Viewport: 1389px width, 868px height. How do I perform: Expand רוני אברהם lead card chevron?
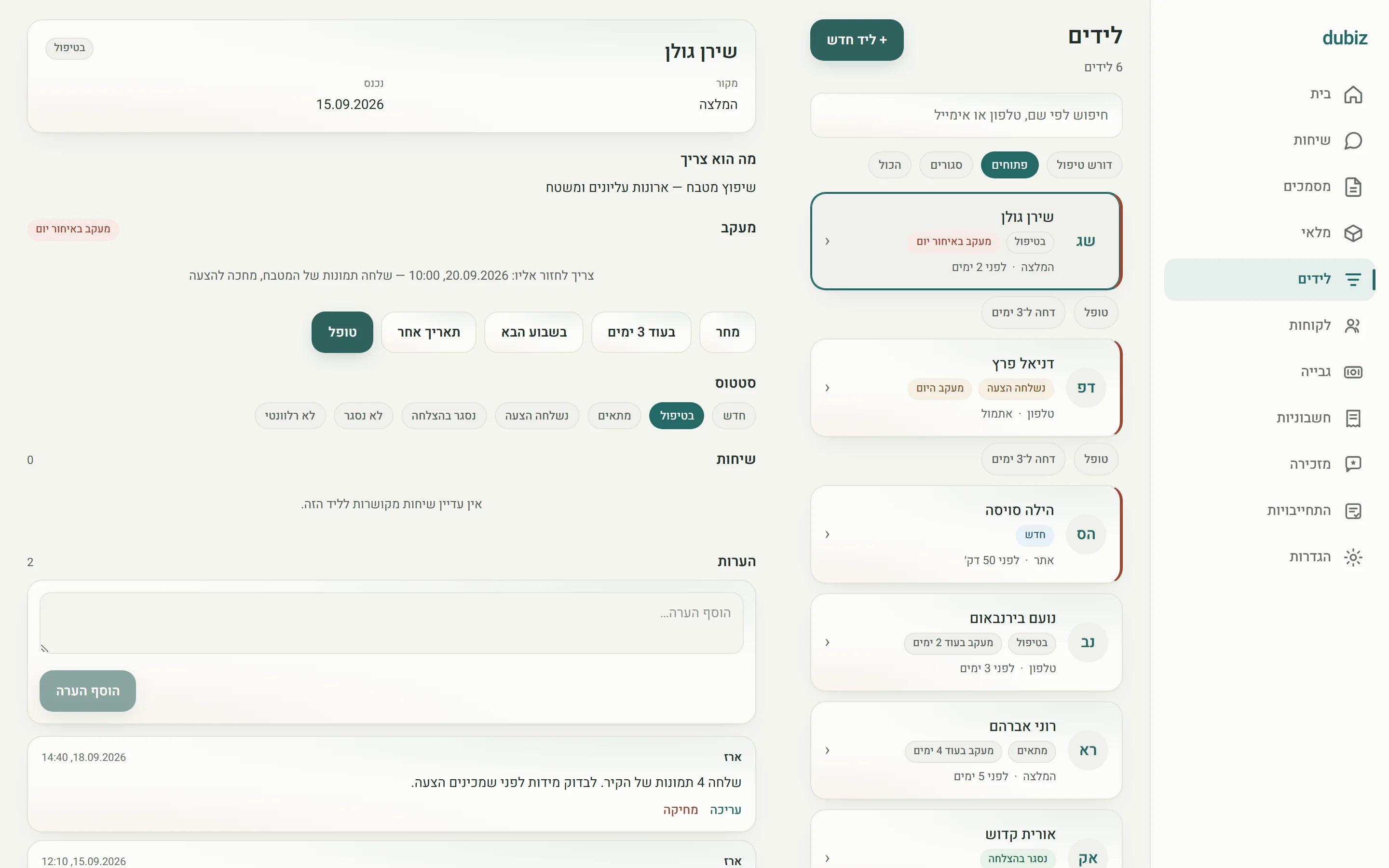pyautogui.click(x=827, y=750)
